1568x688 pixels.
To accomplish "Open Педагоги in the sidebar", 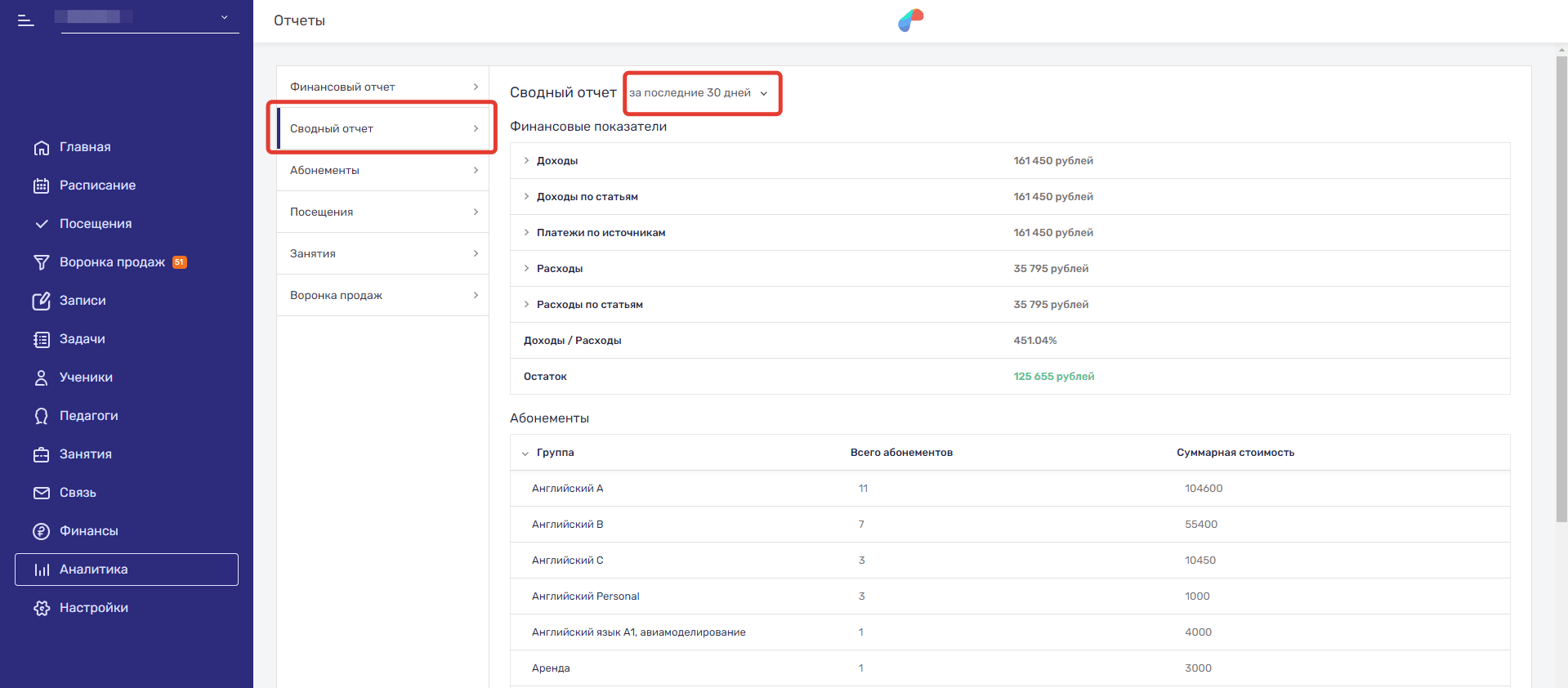I will click(x=88, y=416).
